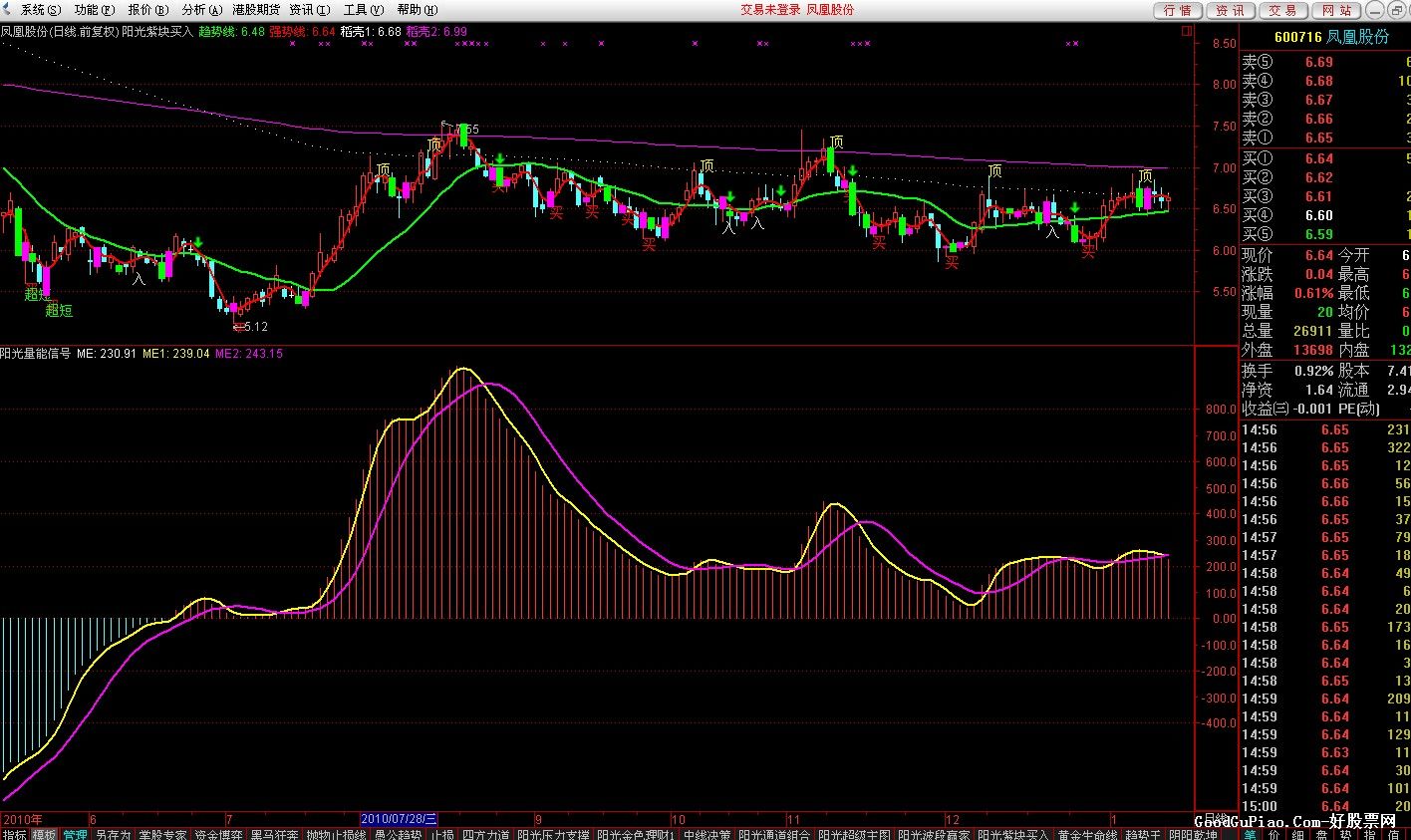The height and width of the screenshot is (840, 1411).
Task: Open the 报价(B) menu
Action: click(x=147, y=9)
